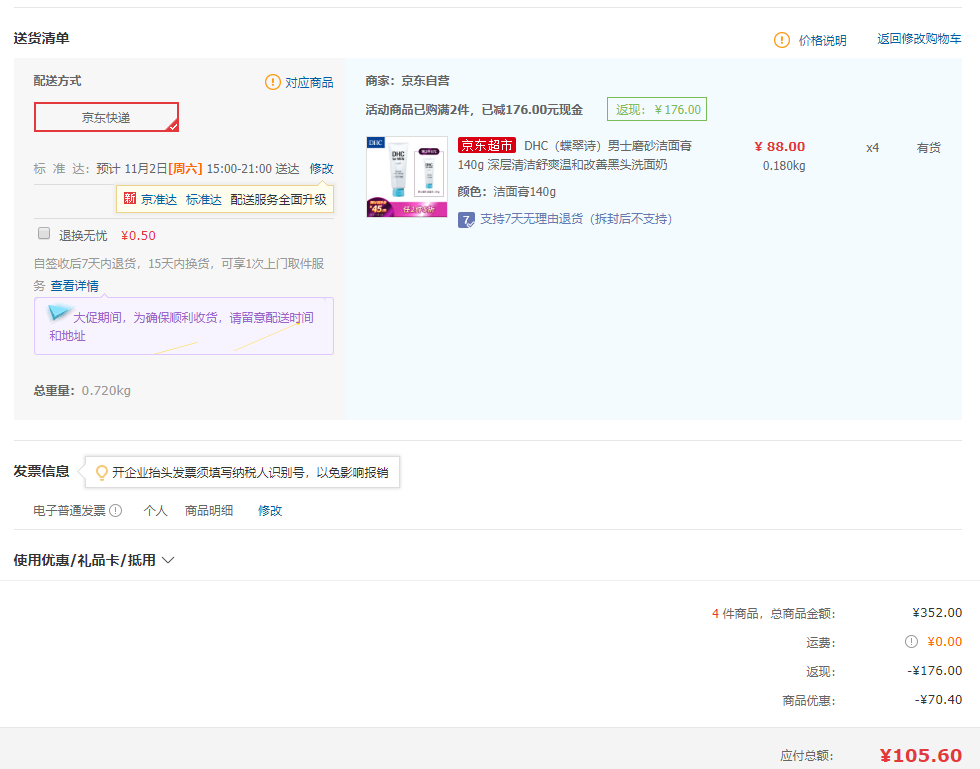
Task: Click the 7-day return shield icon
Action: [x=466, y=219]
